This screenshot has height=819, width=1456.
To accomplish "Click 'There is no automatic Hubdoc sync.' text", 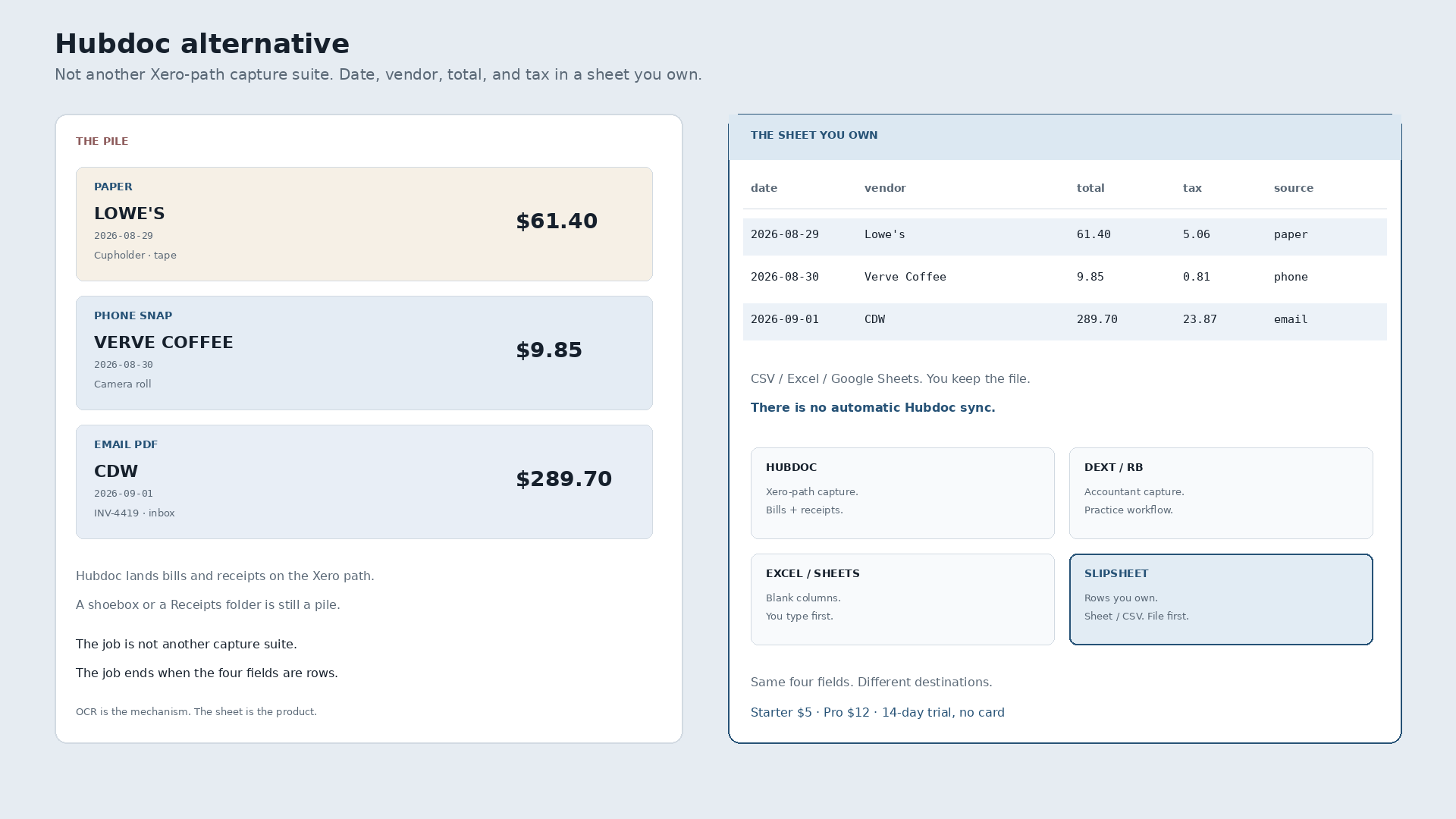I will pos(873,407).
